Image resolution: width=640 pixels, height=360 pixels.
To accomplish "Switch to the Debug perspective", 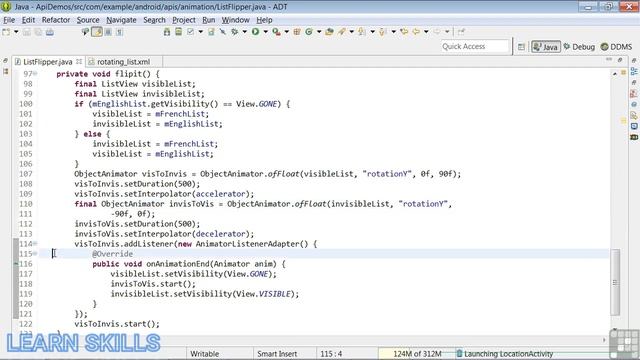I will 579,47.
